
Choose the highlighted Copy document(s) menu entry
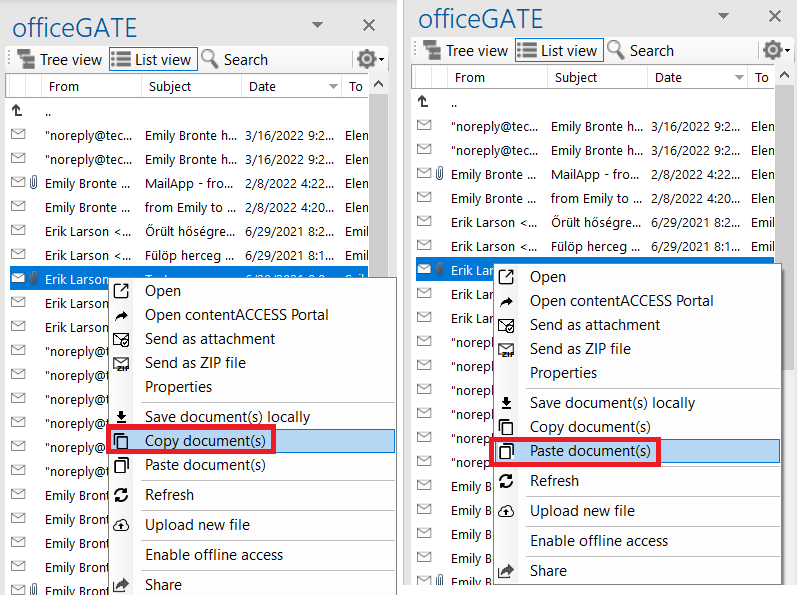click(x=205, y=441)
